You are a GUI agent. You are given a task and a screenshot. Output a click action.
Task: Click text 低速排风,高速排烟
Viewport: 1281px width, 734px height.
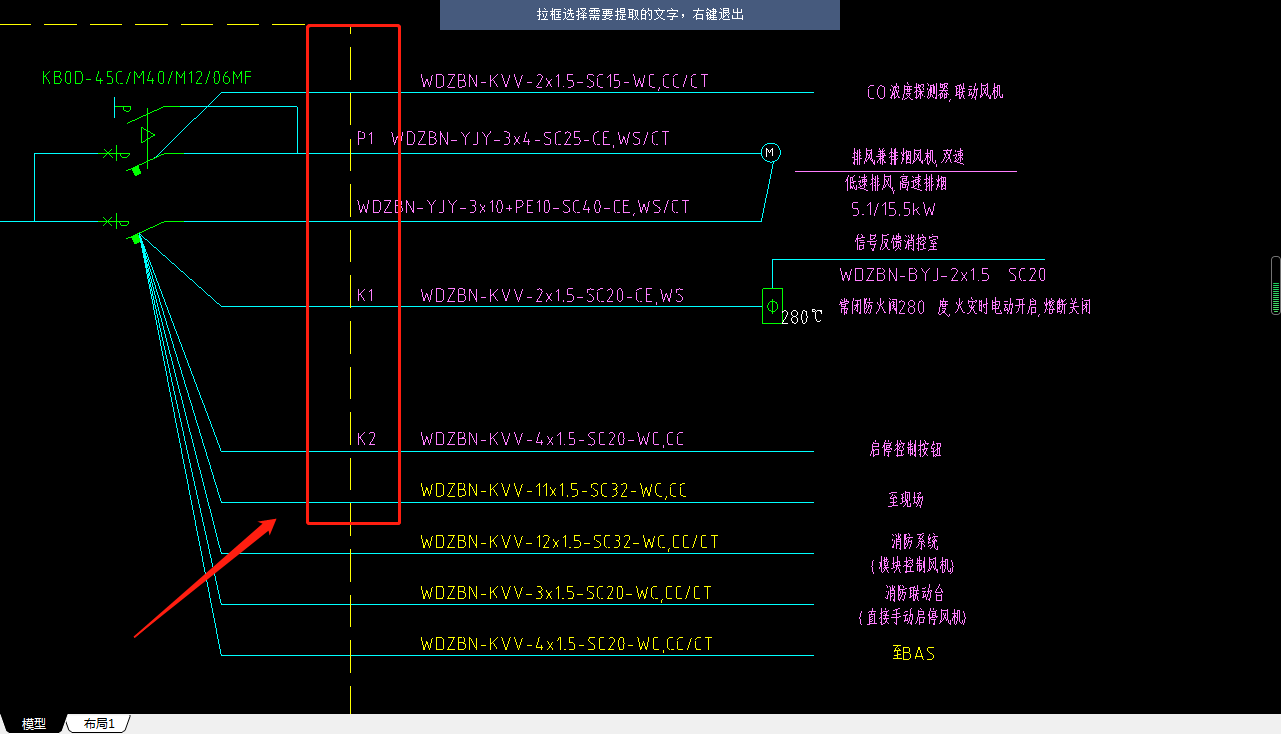tap(896, 183)
